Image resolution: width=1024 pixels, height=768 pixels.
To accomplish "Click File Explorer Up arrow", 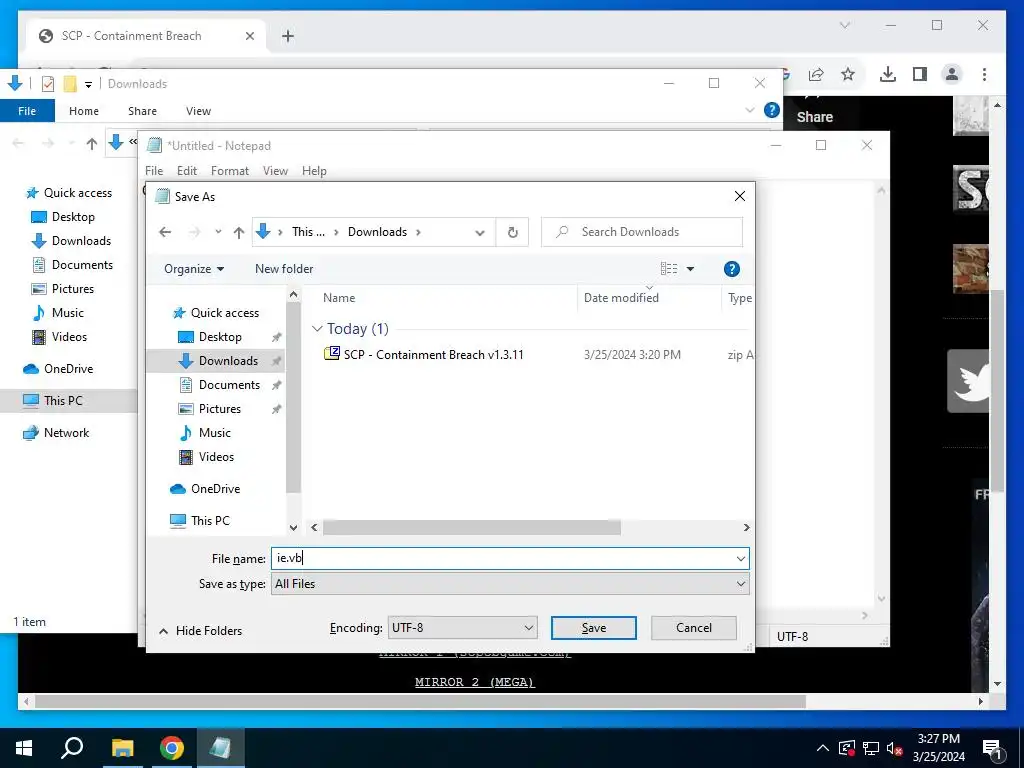I will [x=91, y=143].
